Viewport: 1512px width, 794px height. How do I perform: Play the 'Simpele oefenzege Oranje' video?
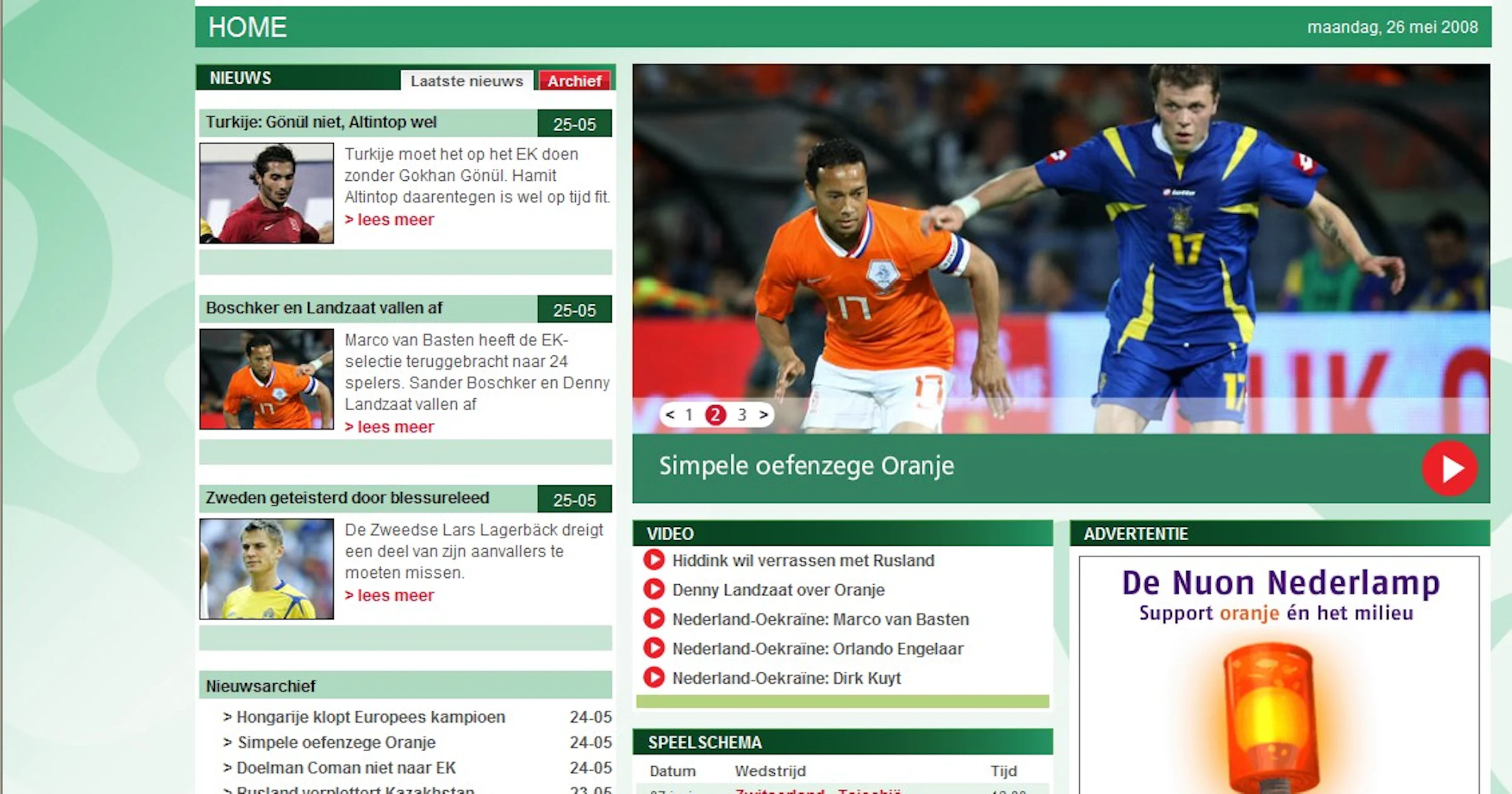pyautogui.click(x=1450, y=468)
